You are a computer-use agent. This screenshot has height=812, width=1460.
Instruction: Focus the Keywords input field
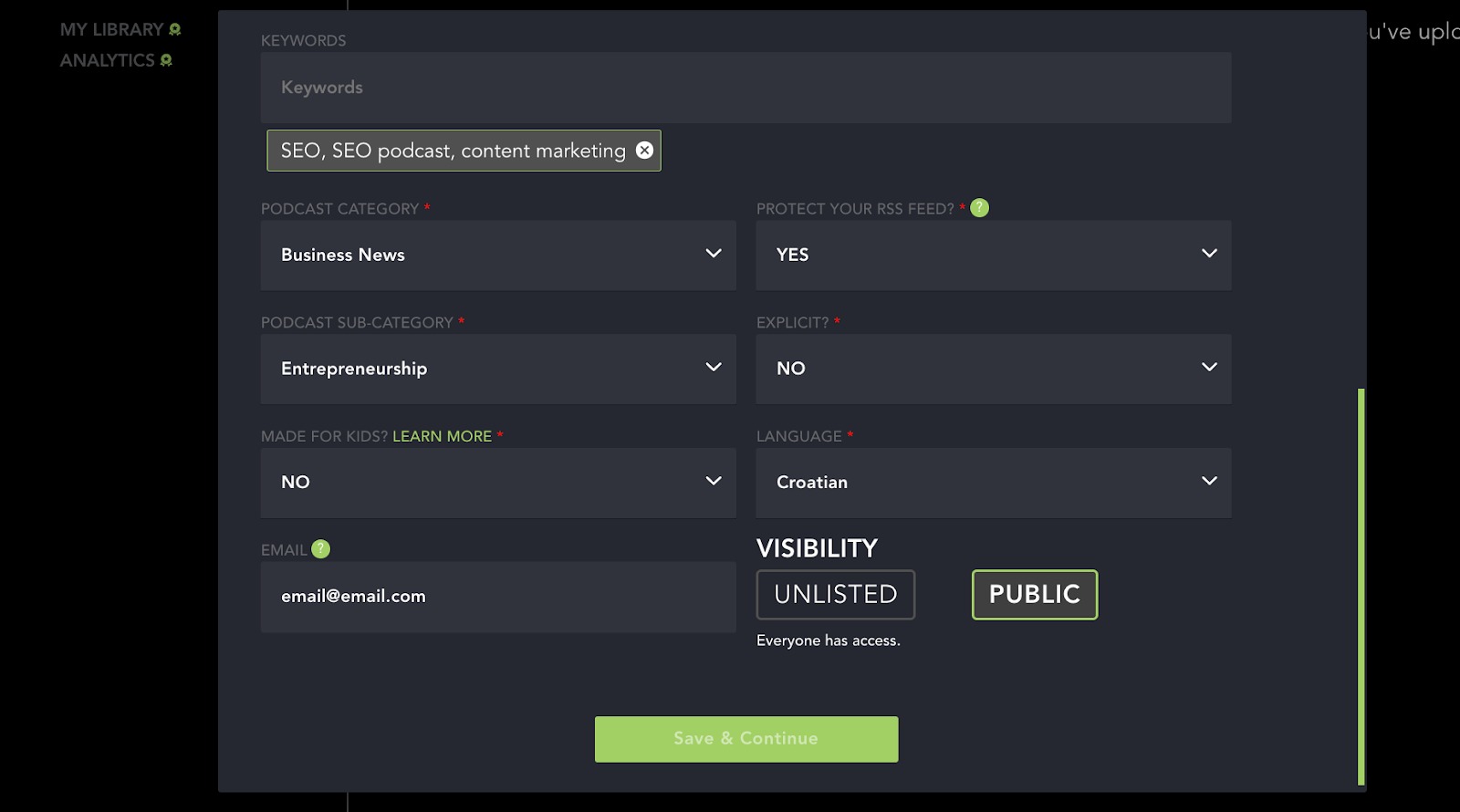[x=746, y=88]
